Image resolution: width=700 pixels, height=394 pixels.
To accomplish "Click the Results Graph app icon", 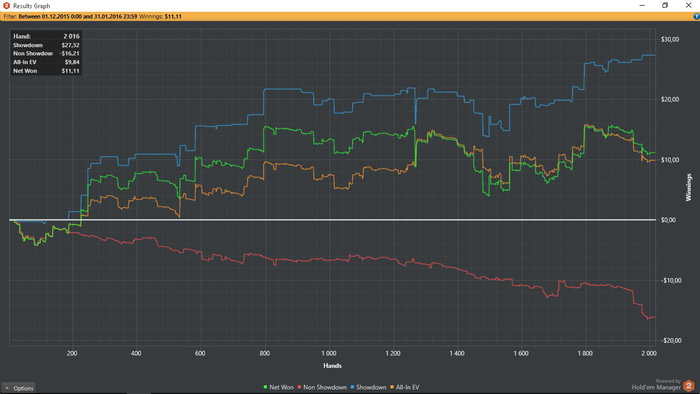I will (6, 5).
